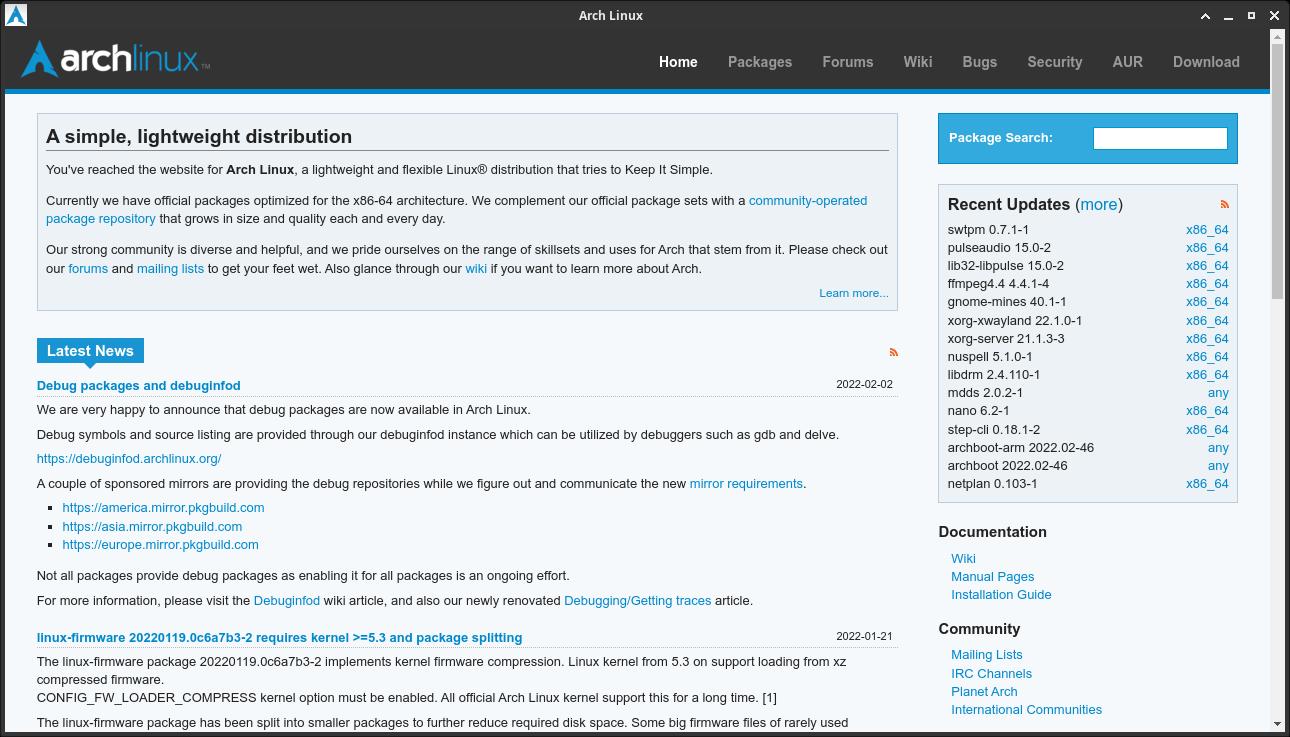Click the (more) link in Recent Updates
Image resolution: width=1290 pixels, height=737 pixels.
(1099, 204)
